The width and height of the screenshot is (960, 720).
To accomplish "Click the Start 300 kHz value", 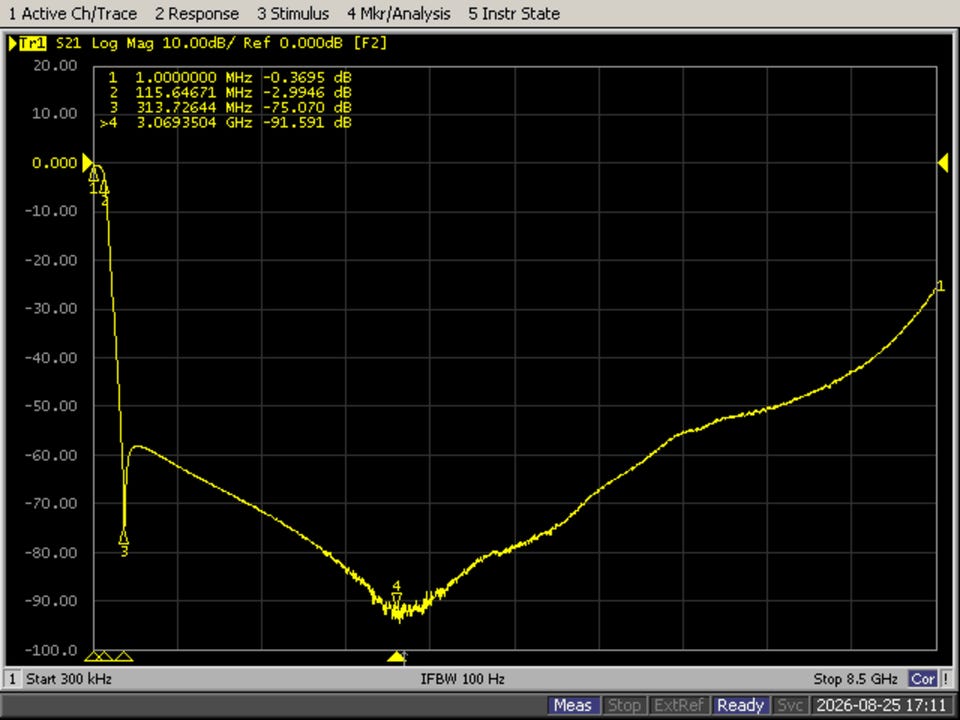I will (x=69, y=679).
